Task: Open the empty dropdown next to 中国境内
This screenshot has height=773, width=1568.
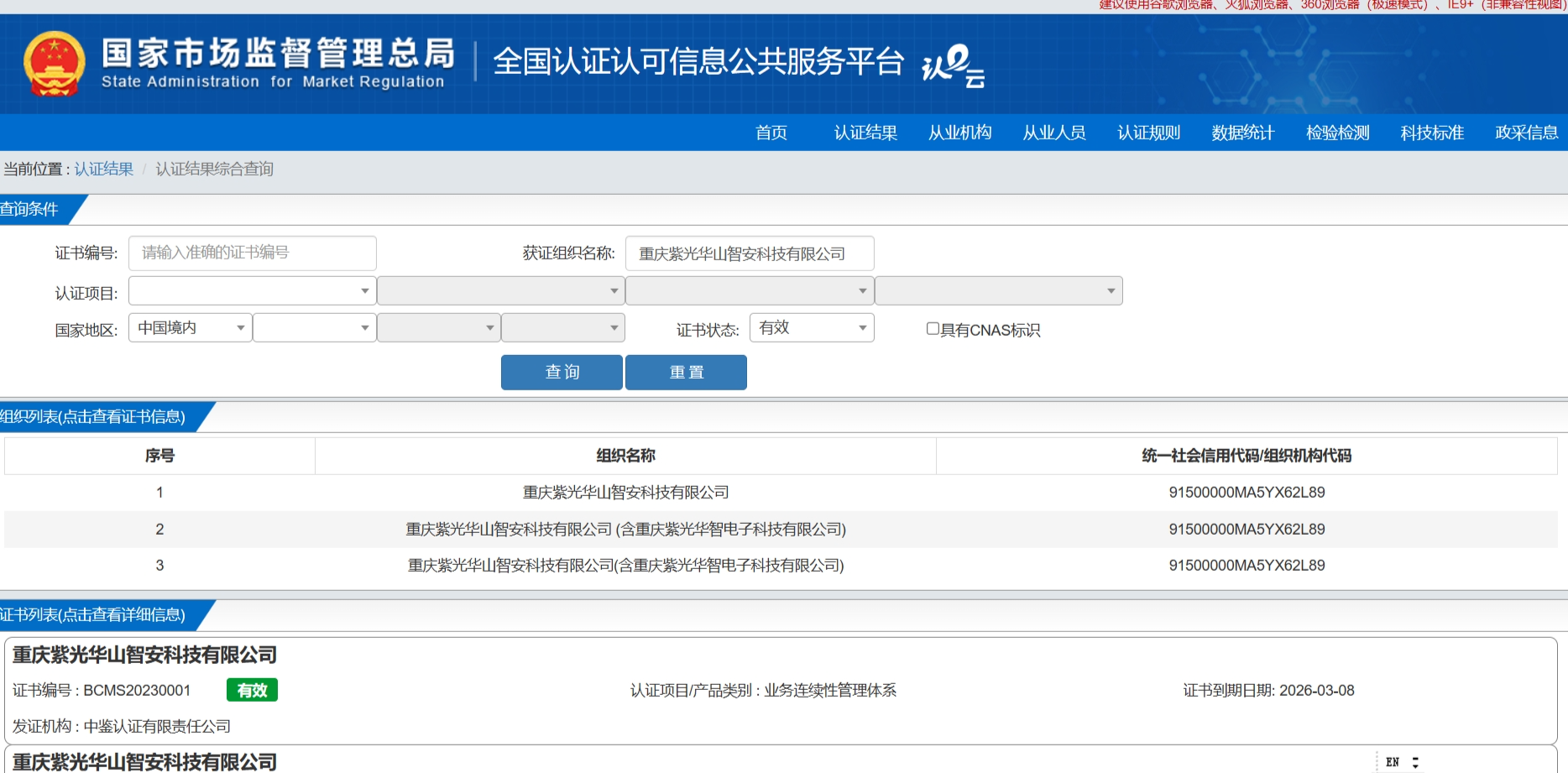Action: (315, 327)
